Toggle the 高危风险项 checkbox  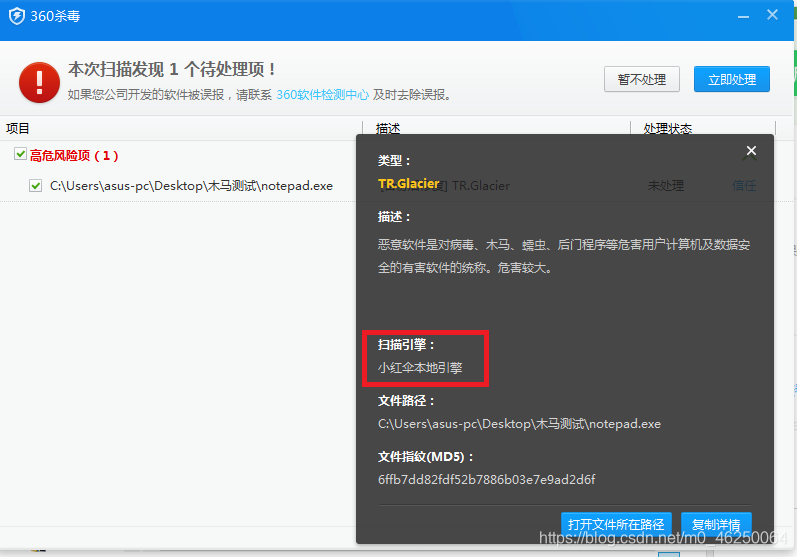pos(20,153)
